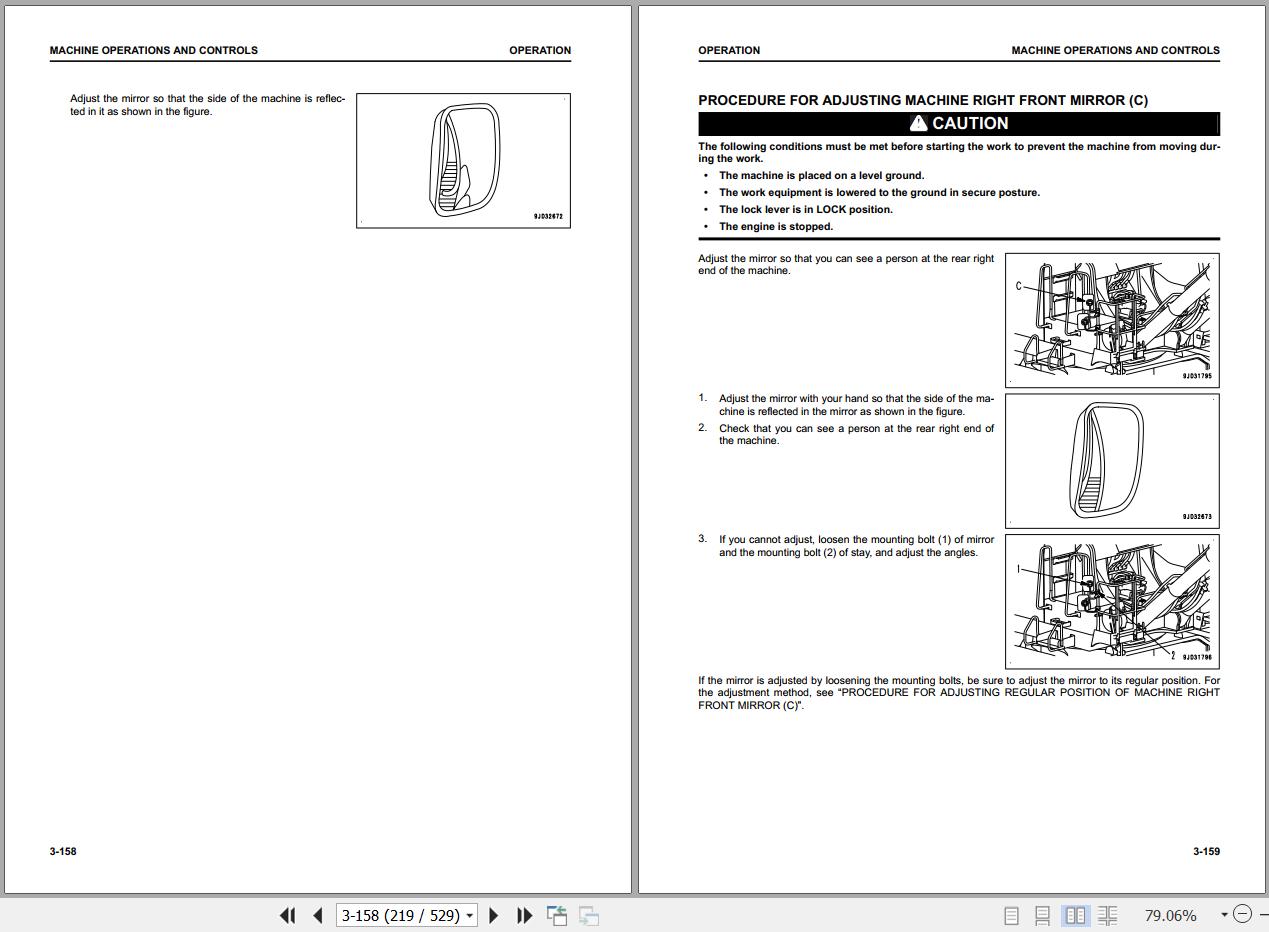The width and height of the screenshot is (1269, 932).
Task: Click 'The lock lever is in LOCK position.'
Action: 806,209
